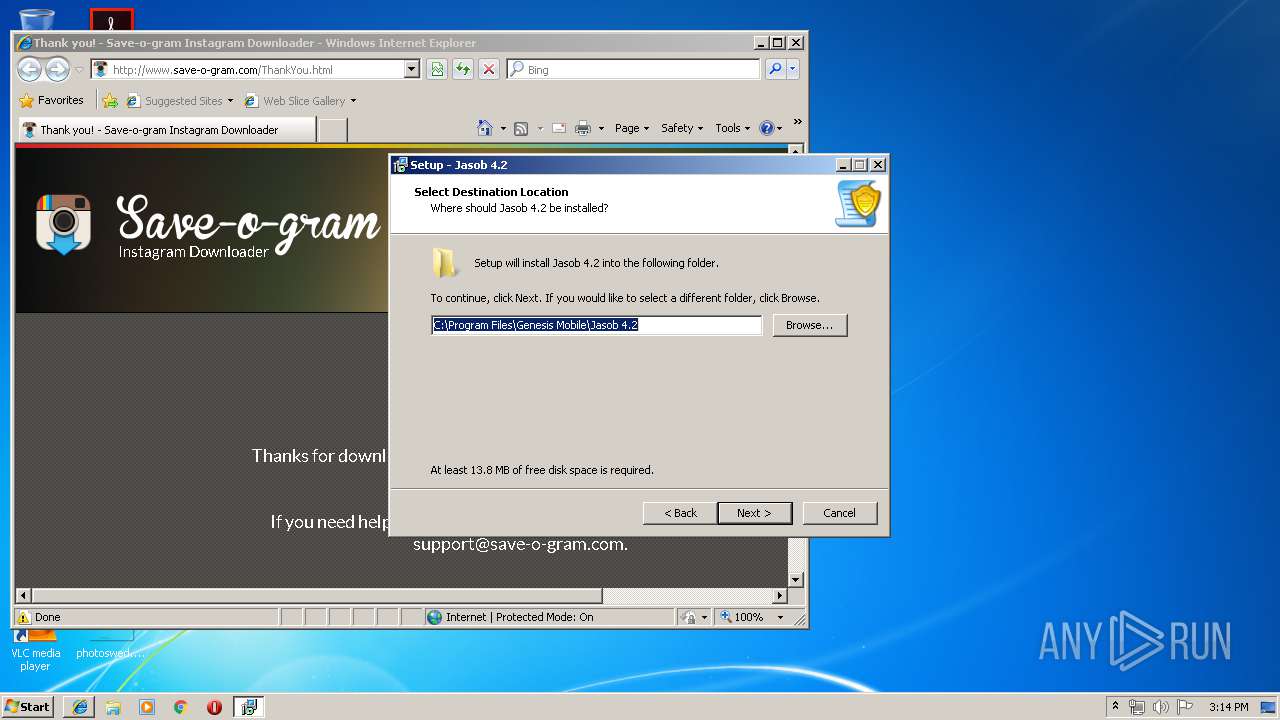Open a new tab in IE
Viewport: 1280px width, 720px height.
(333, 130)
